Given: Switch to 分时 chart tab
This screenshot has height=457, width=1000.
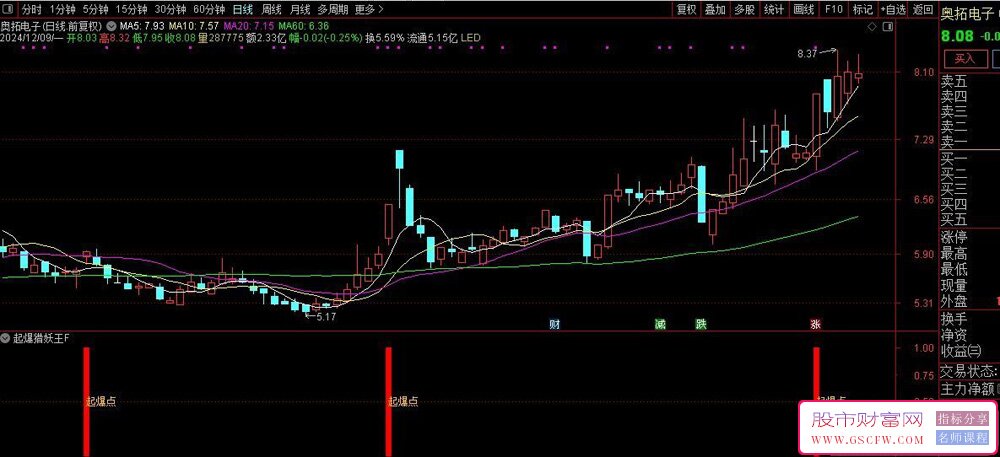Looking at the screenshot, I should [32, 9].
